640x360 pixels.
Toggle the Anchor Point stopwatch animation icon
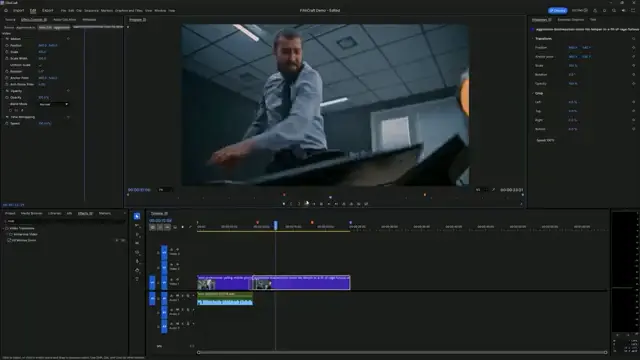(7, 78)
